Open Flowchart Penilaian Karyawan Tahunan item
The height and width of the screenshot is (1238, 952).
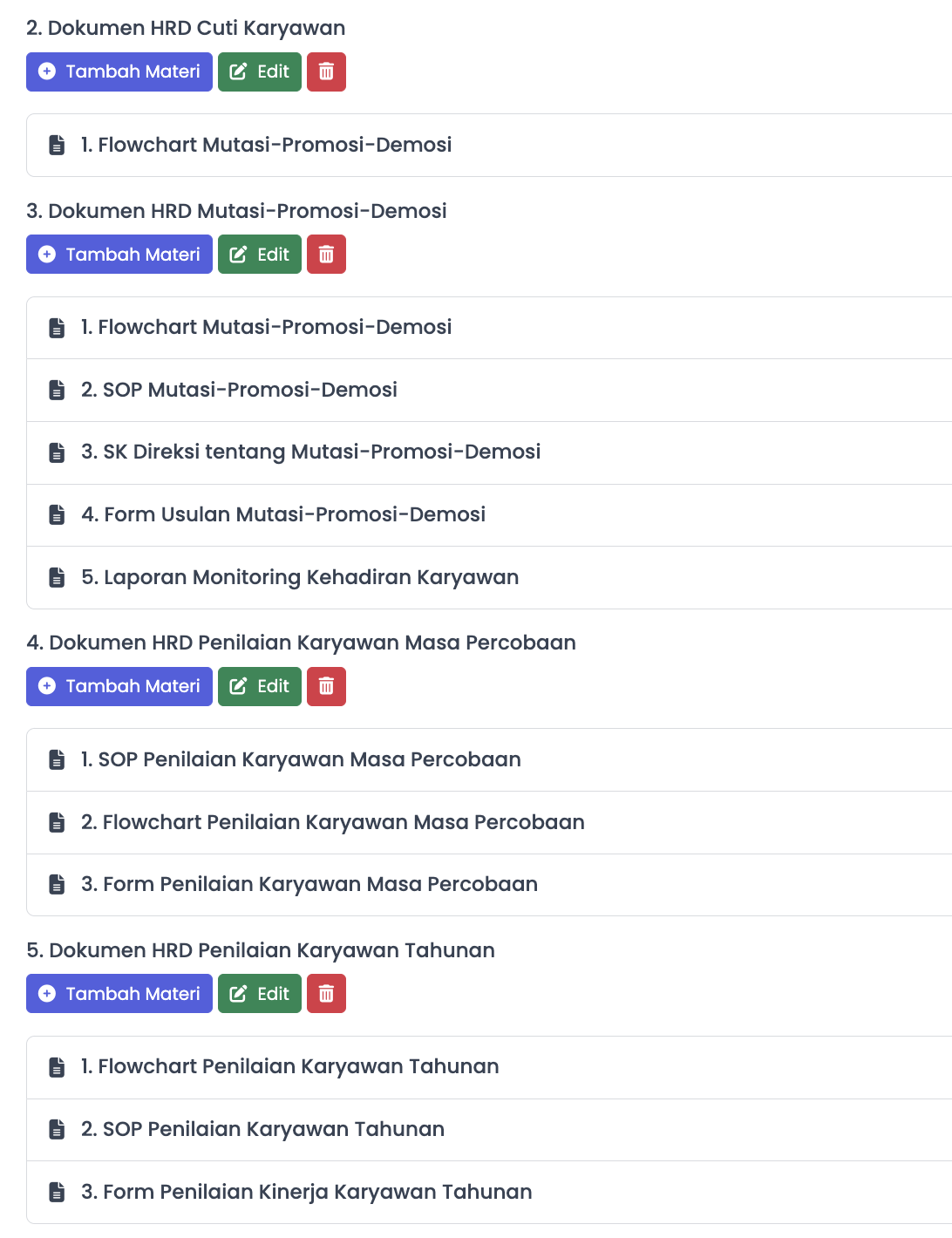(489, 1067)
